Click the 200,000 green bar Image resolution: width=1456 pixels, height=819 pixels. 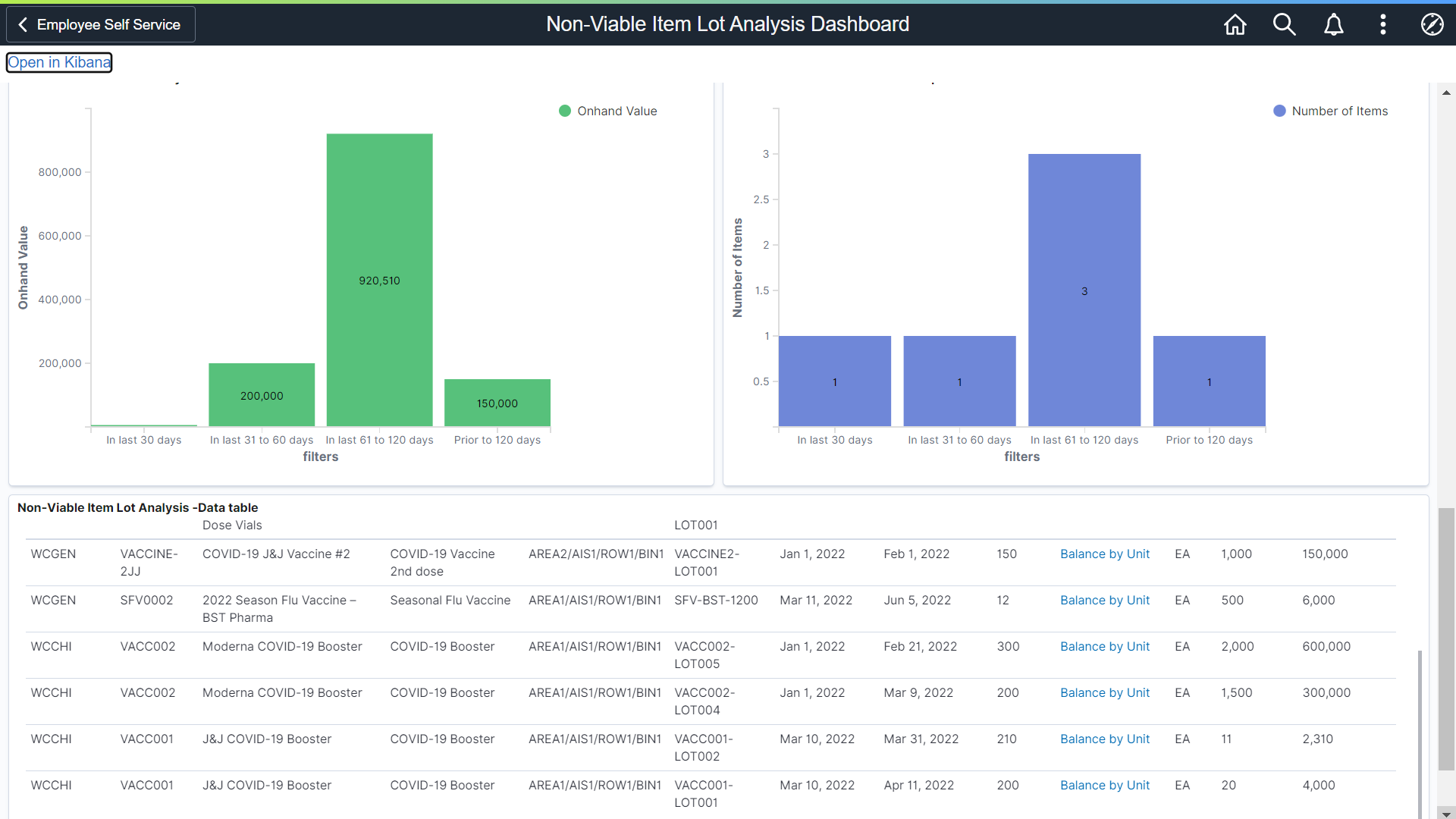[x=262, y=394]
